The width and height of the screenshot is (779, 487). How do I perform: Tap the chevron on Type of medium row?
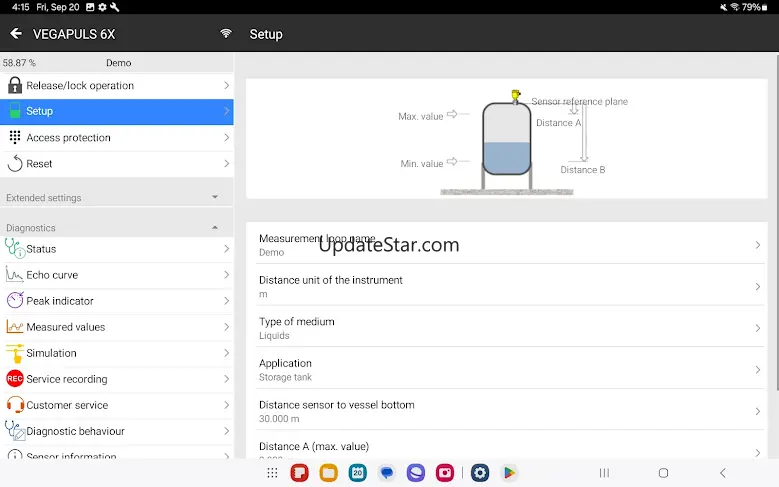pyautogui.click(x=758, y=328)
